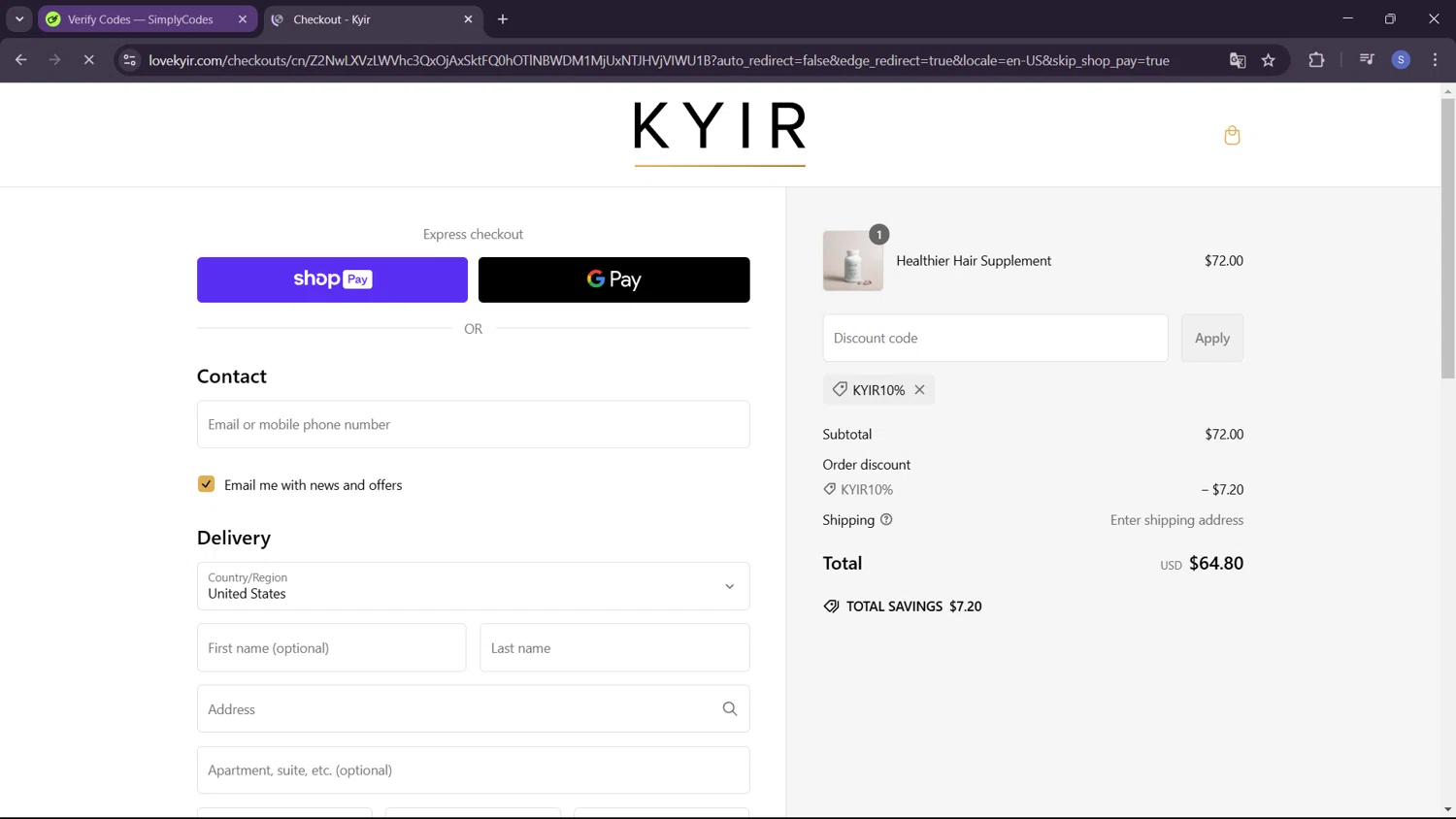Pay with the Google Pay button
Screen dimensions: 1456x819
614,279
